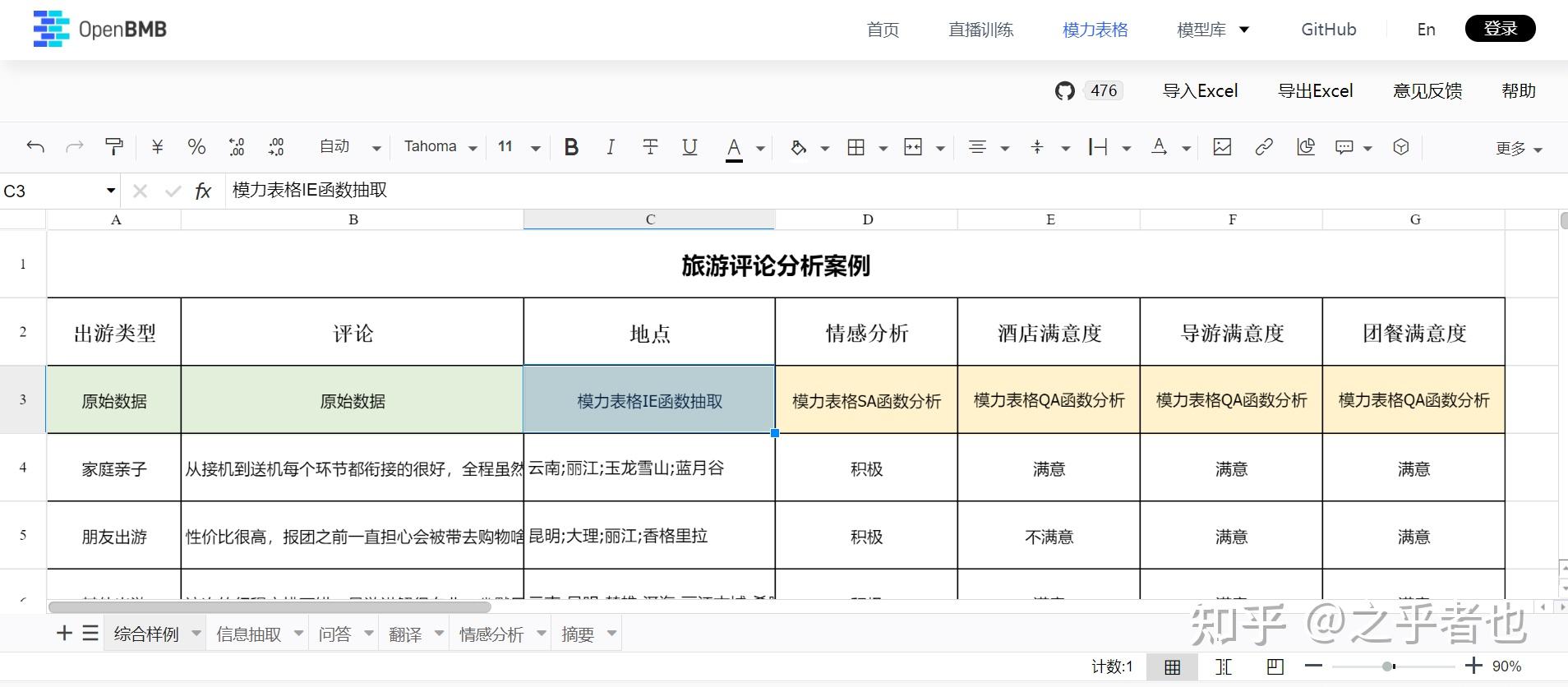Toggle strikethrough formatting
The image size is (1568, 687).
click(x=650, y=147)
